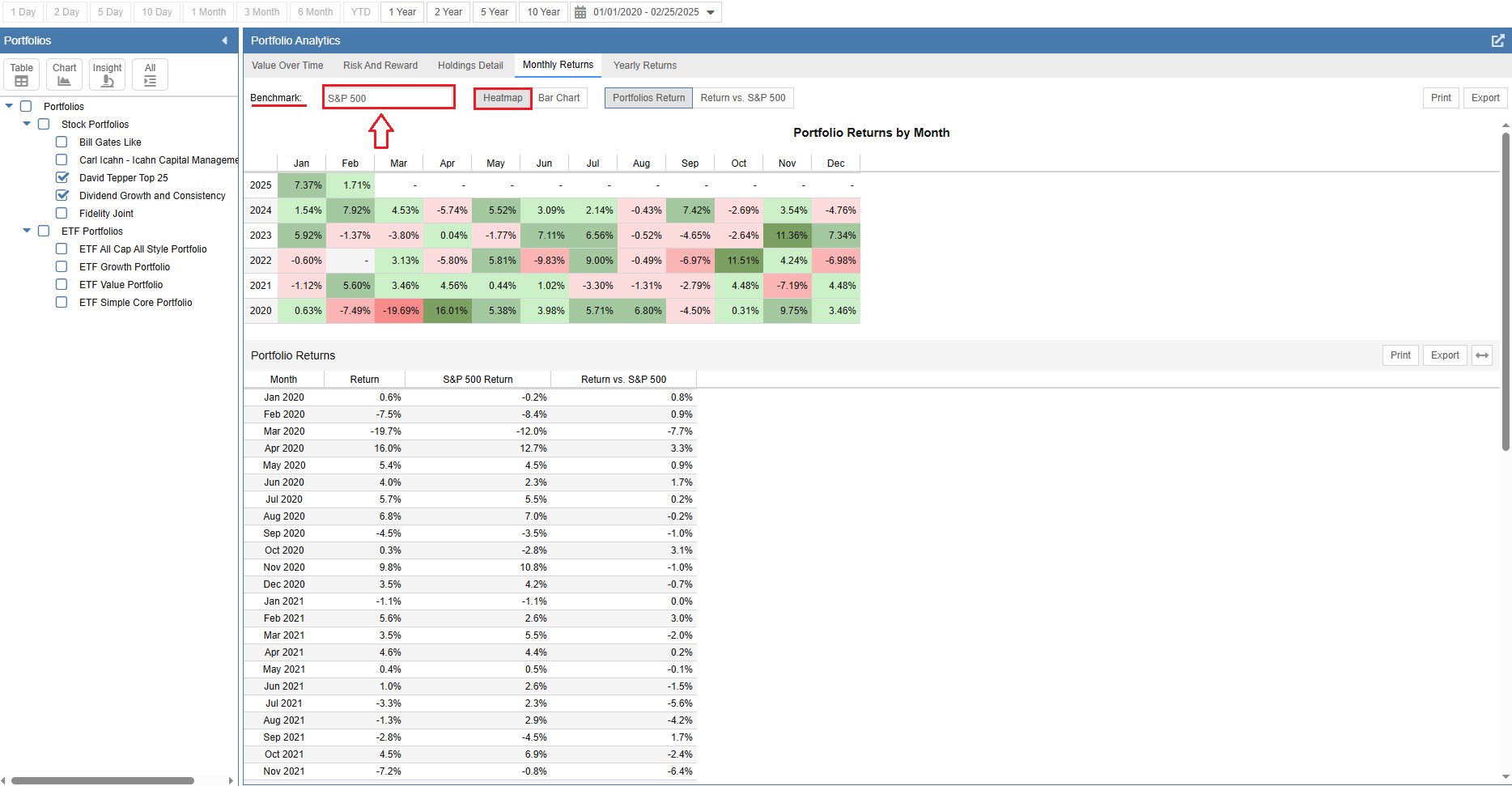Sort by the Return column header
The height and width of the screenshot is (786, 1512).
click(x=364, y=380)
